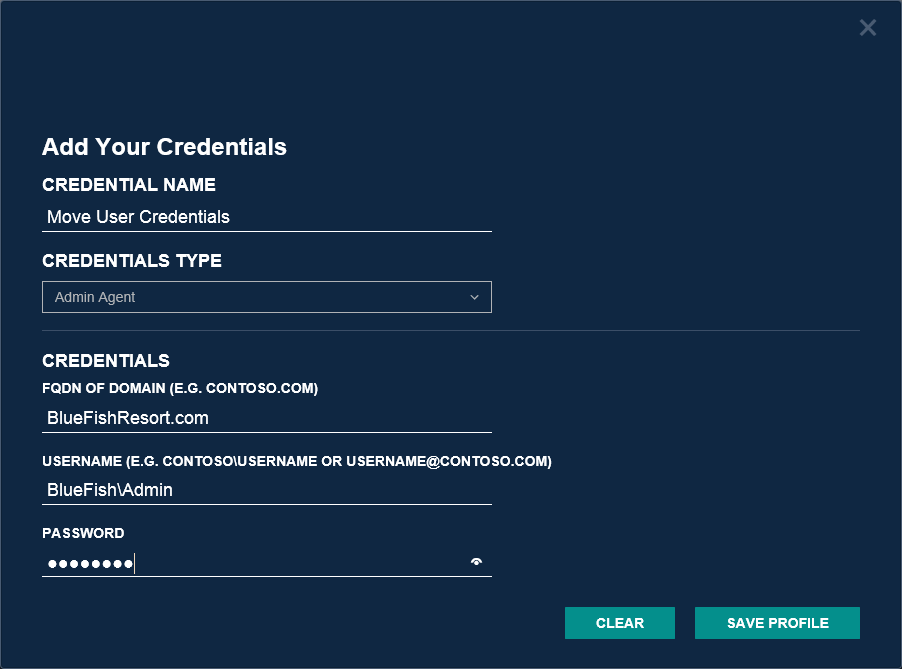This screenshot has height=669, width=902.
Task: Expand the Credentials Type dropdown arrow
Action: [x=474, y=297]
